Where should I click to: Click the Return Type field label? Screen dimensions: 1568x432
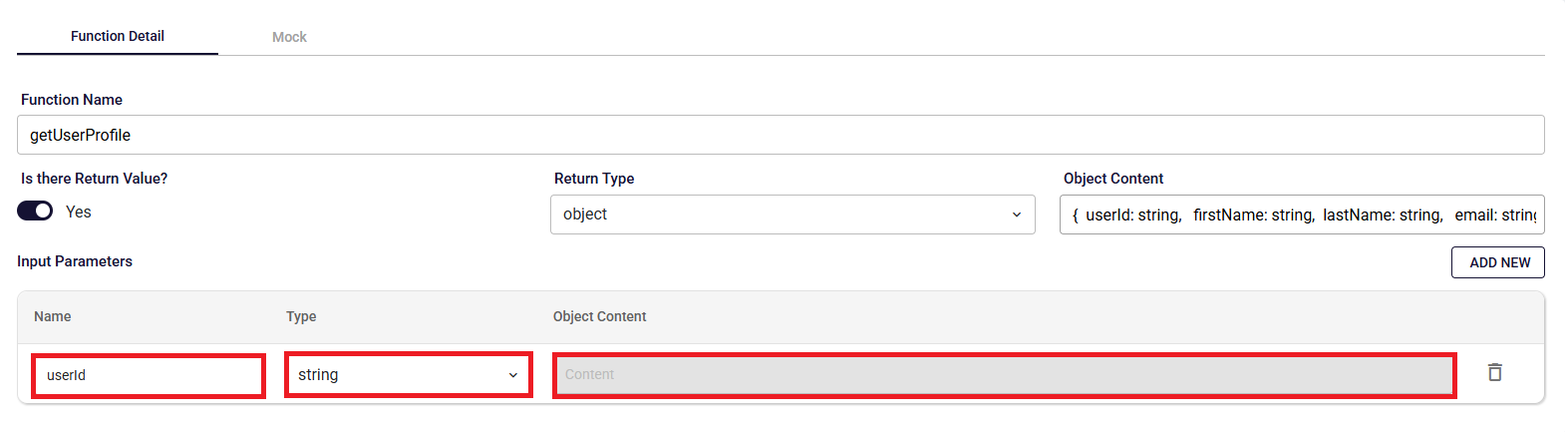pos(594,179)
